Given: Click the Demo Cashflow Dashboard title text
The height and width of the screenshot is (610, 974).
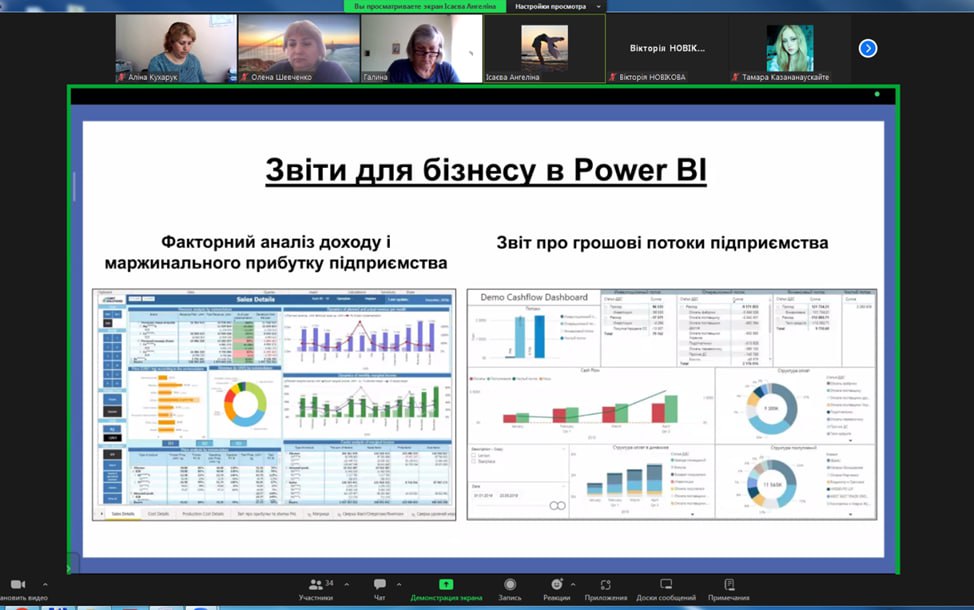Looking at the screenshot, I should pos(534,298).
